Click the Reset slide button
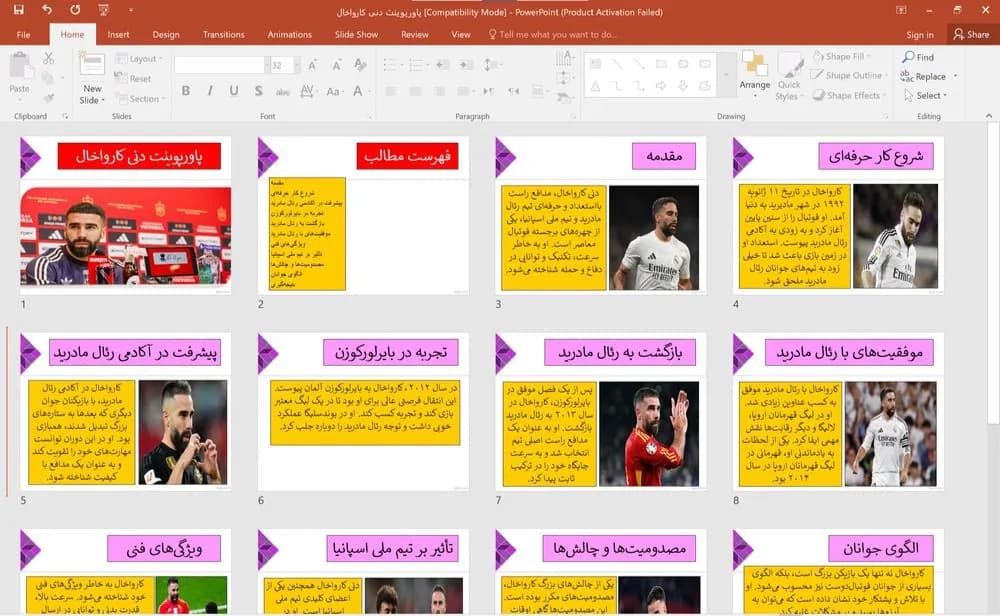1000x616 pixels. tap(133, 78)
